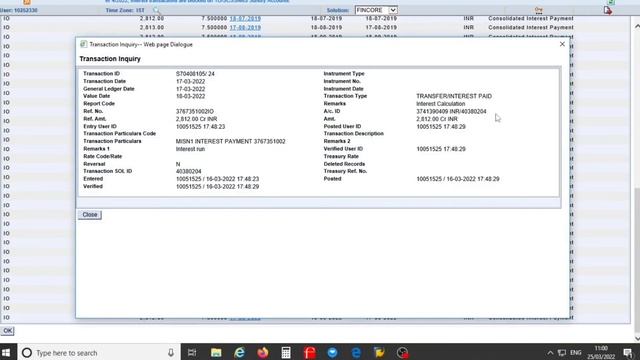Close the Transaction Inquiry dialog with X
Image resolution: width=640 pixels, height=360 pixels.
(562, 44)
